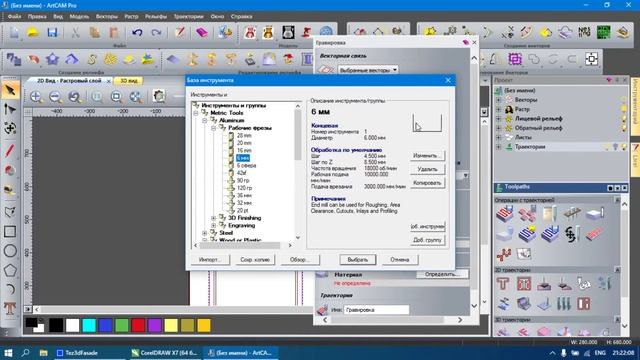Click the previous zoom magnifier icon
640x360 pixels.
click(74, 97)
